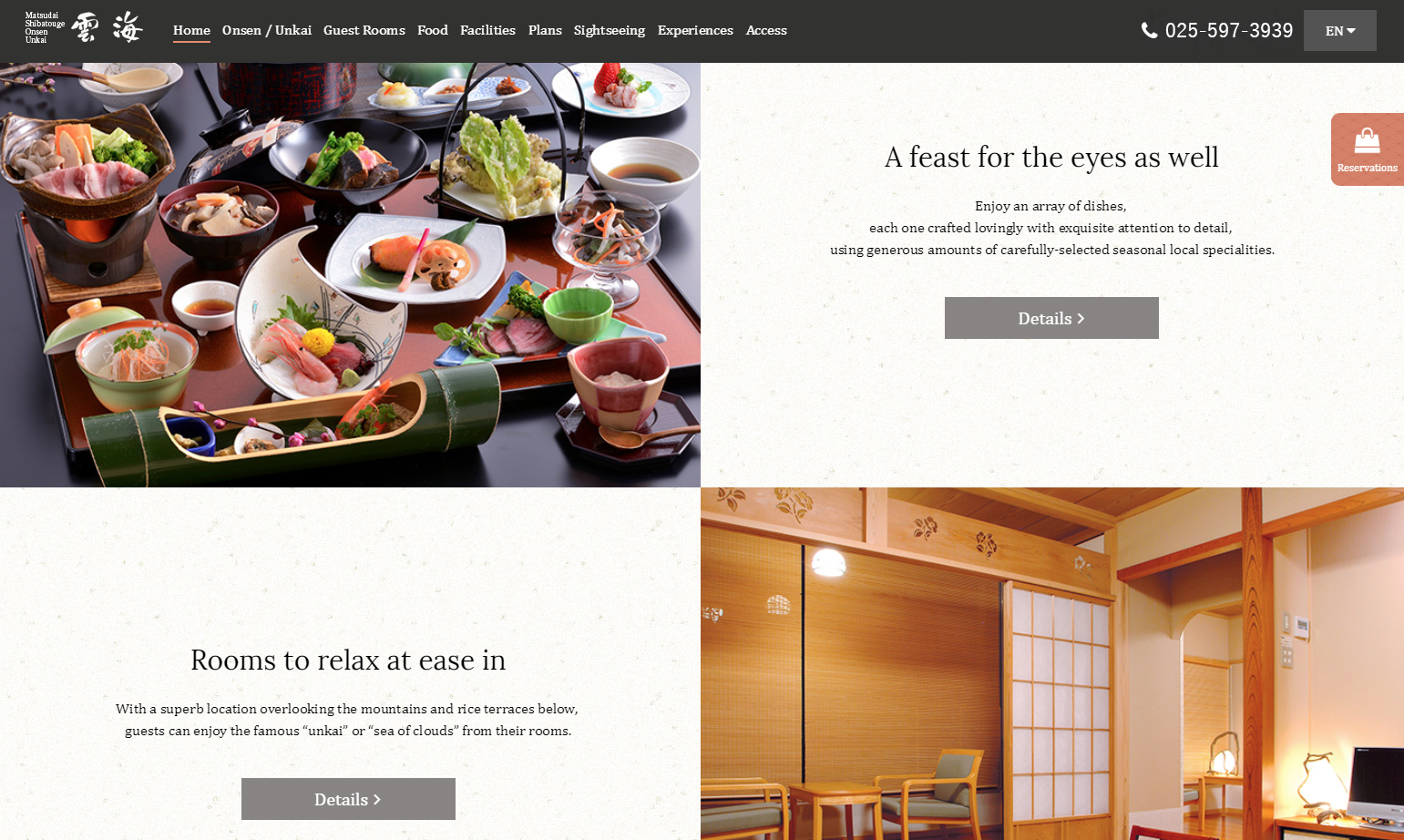Click Details under Rooms to relax
The image size is (1404, 840).
pyautogui.click(x=348, y=799)
